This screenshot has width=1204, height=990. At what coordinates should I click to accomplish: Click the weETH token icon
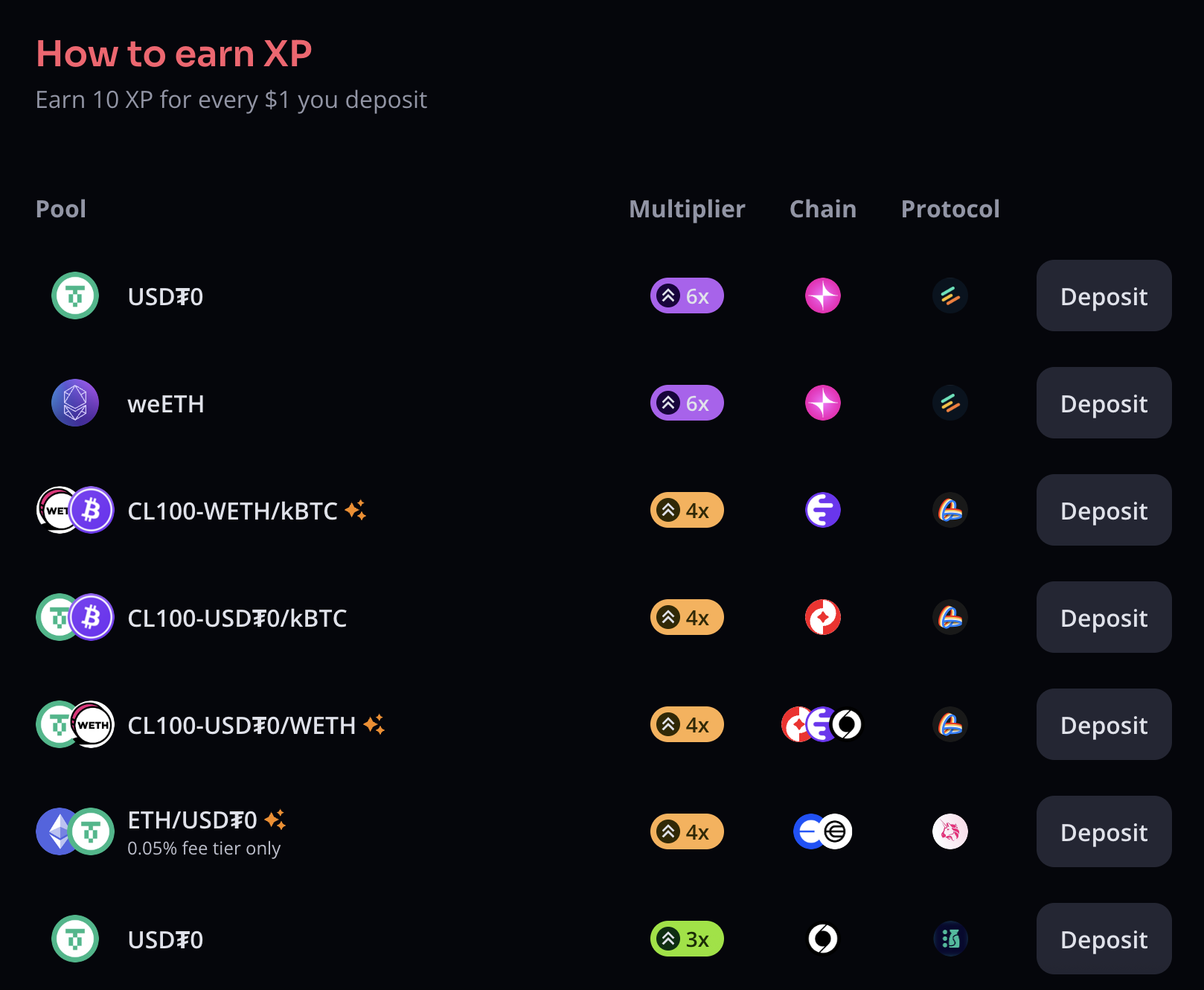tap(75, 403)
